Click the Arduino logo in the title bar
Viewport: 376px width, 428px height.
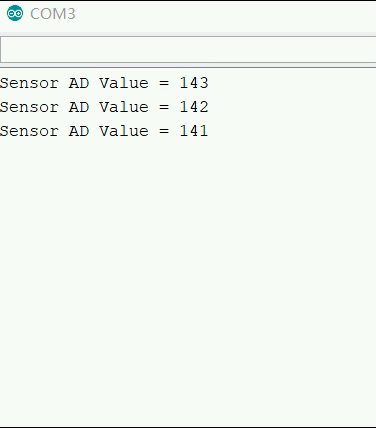point(15,13)
